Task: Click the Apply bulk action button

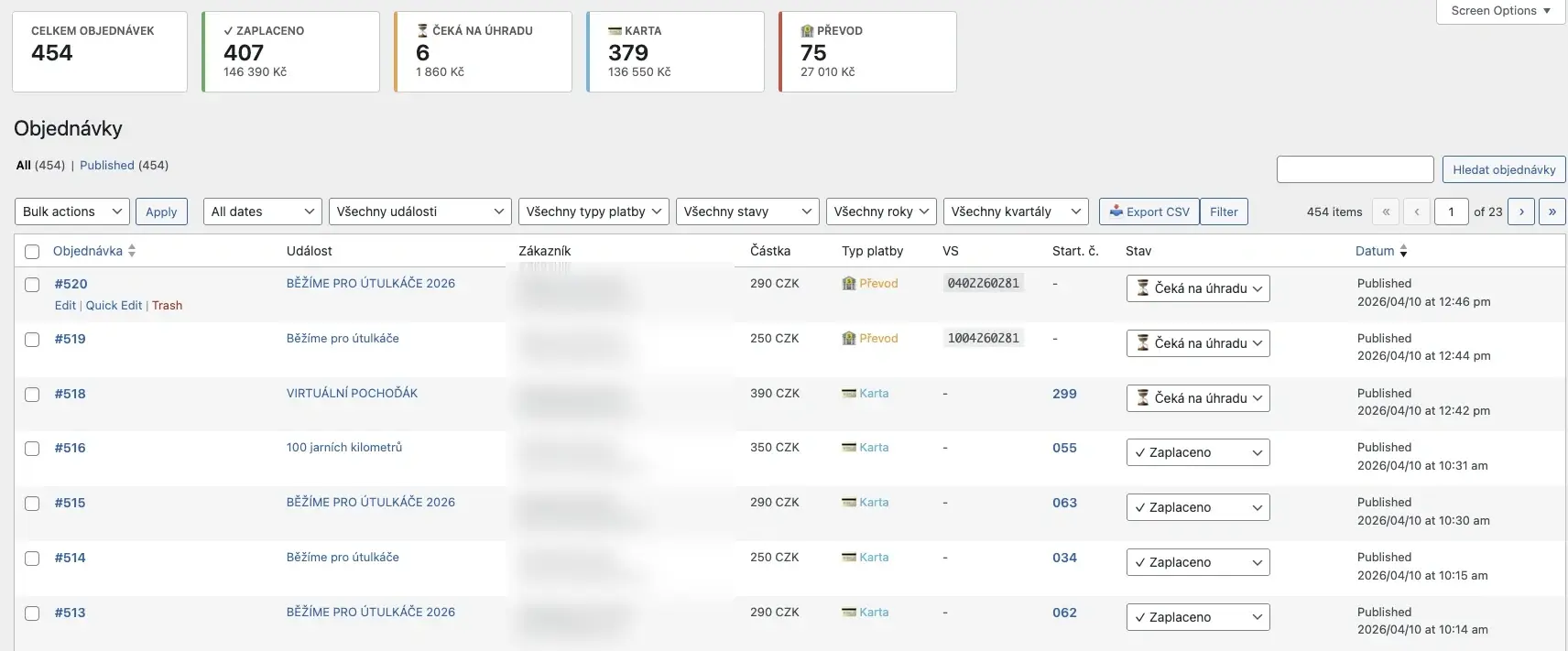Action: (x=161, y=212)
